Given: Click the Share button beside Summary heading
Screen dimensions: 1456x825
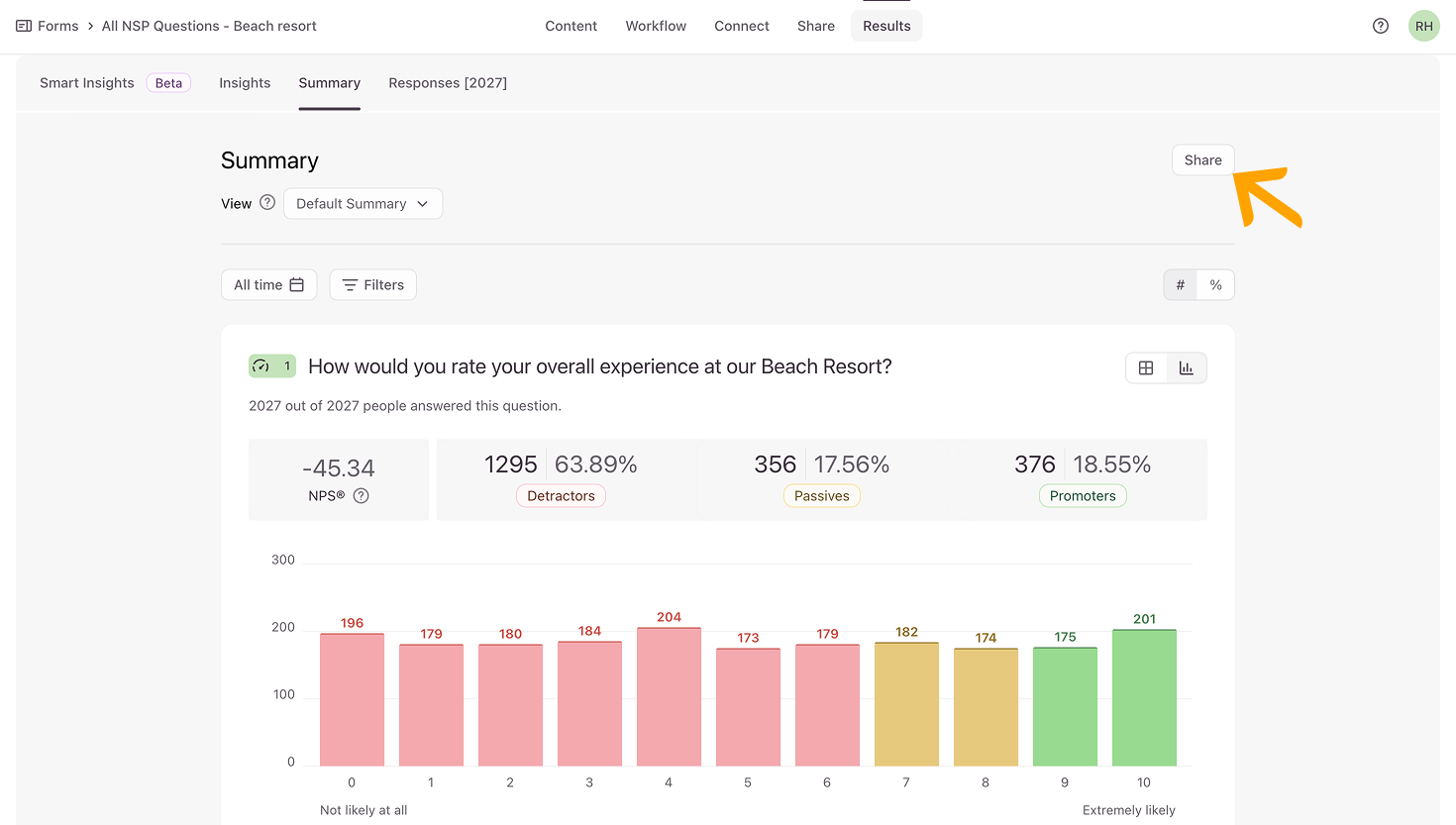Looking at the screenshot, I should pyautogui.click(x=1202, y=160).
